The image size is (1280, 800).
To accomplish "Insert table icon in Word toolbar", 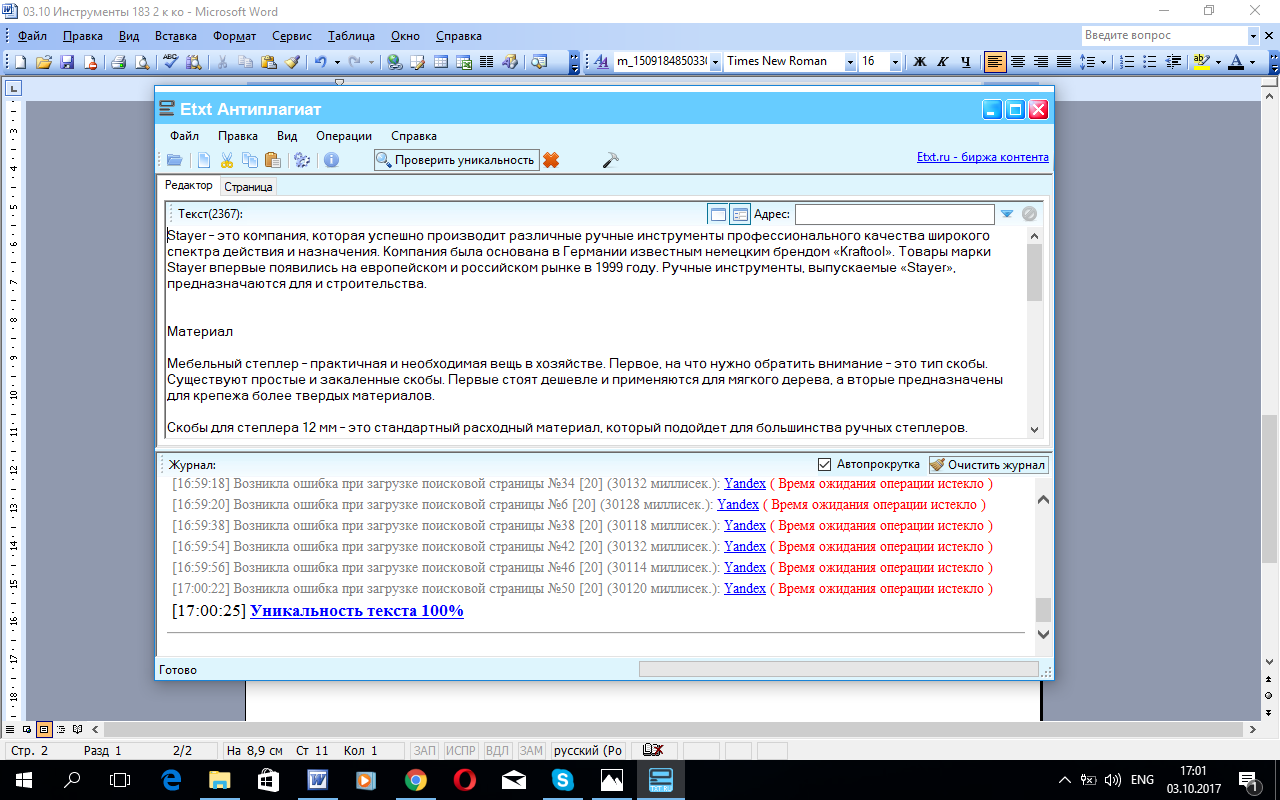I will pyautogui.click(x=441, y=62).
